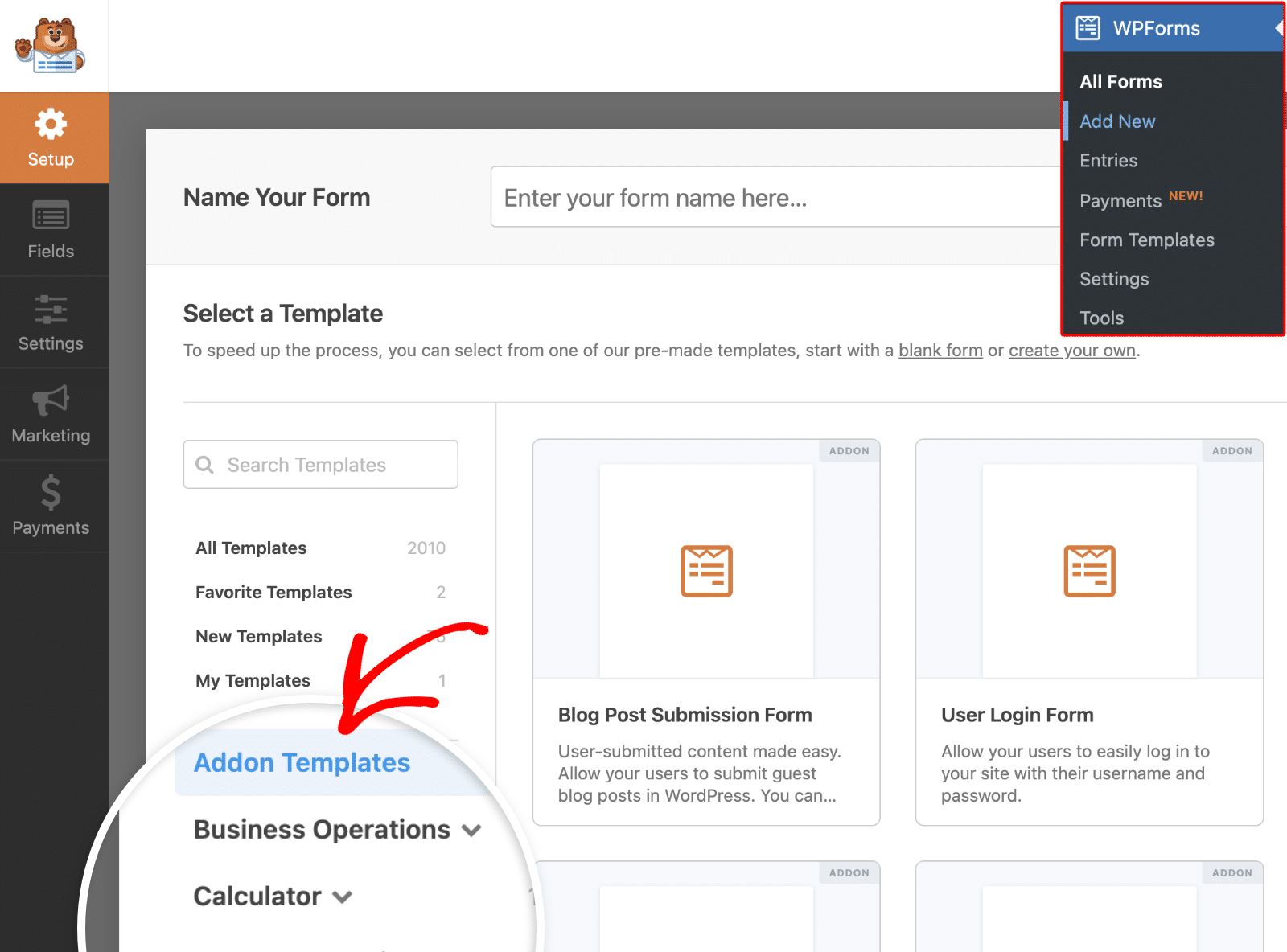Follow the blank form link
The height and width of the screenshot is (952, 1287).
940,351
